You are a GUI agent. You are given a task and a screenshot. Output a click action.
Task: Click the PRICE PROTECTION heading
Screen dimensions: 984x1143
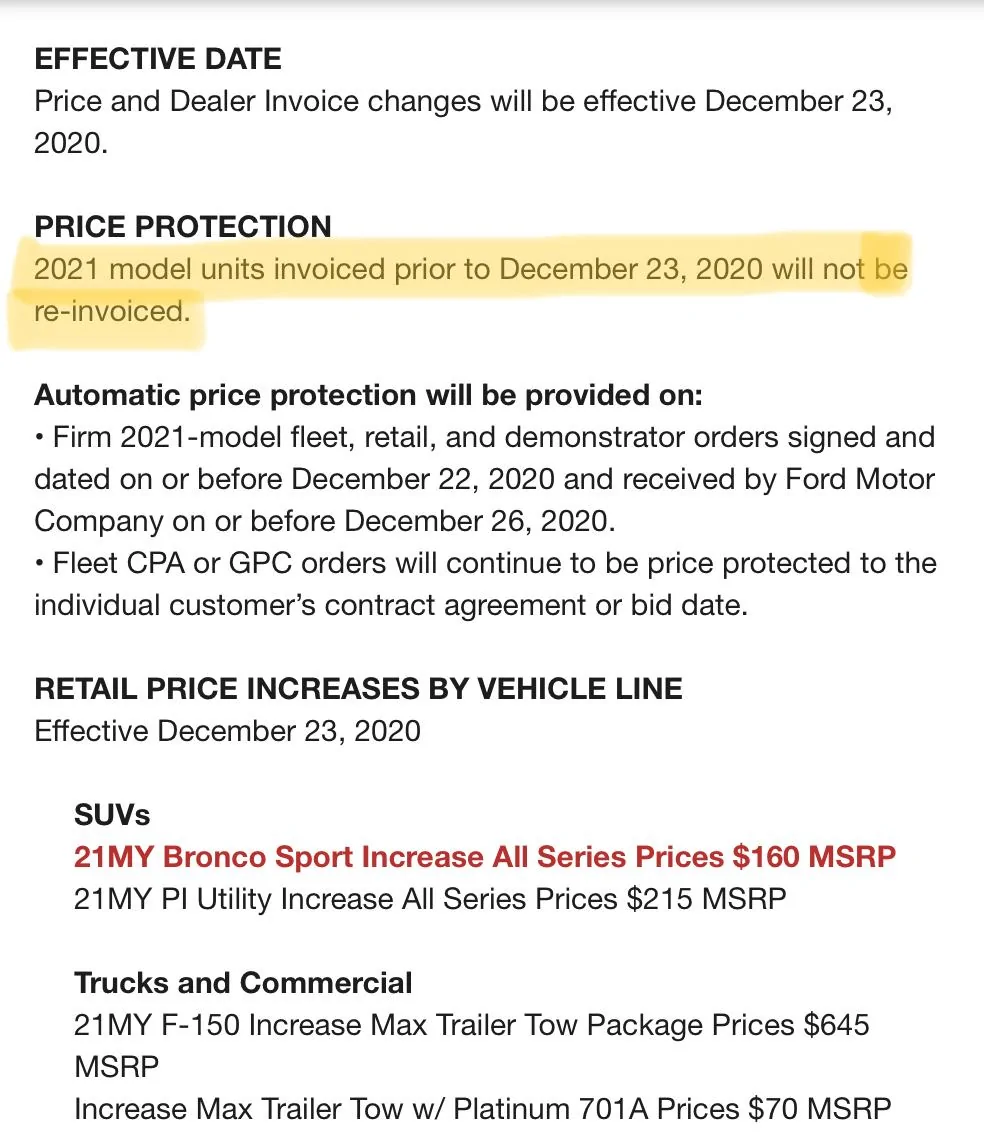183,227
